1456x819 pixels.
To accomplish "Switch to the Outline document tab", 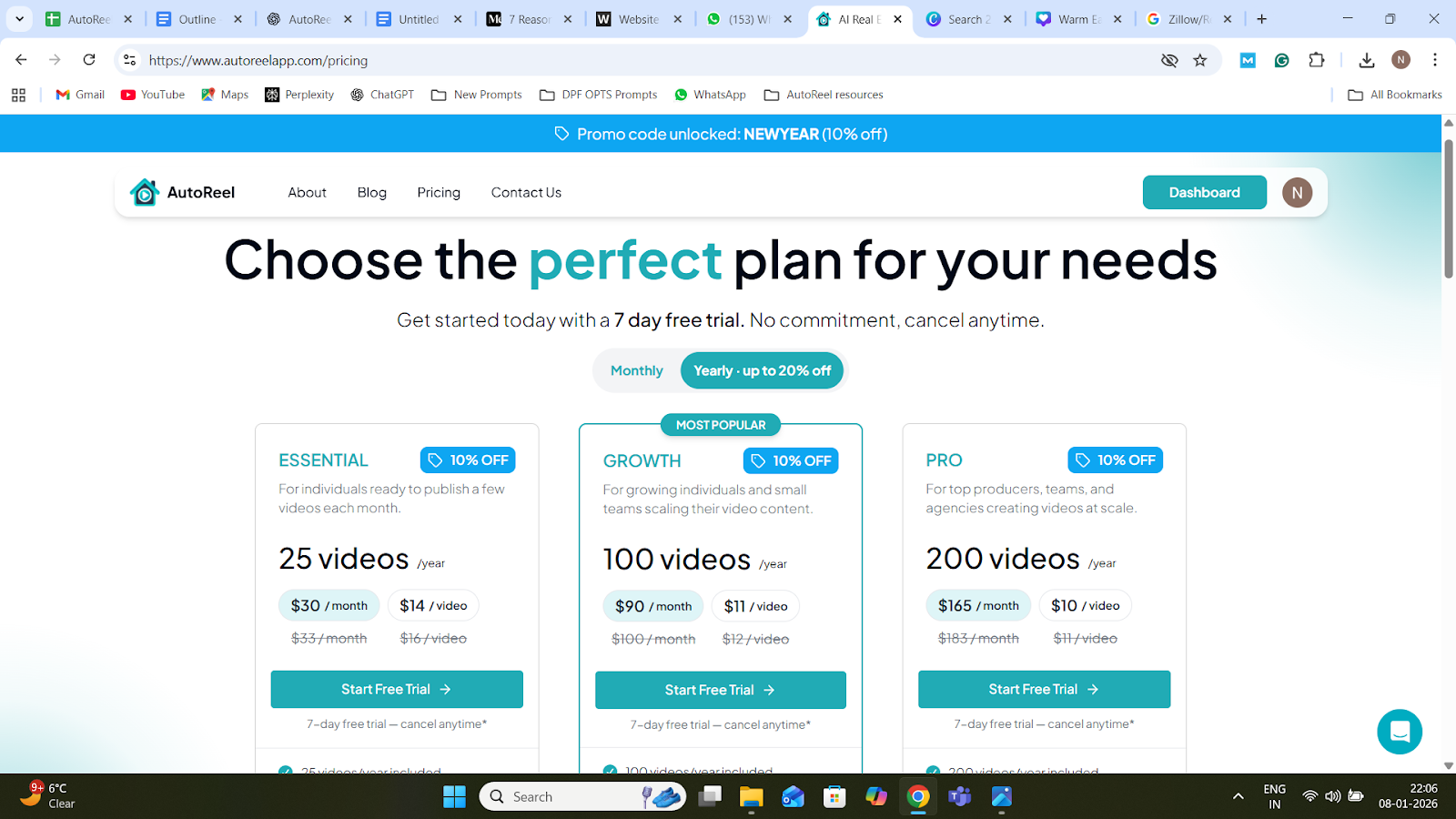I will [200, 19].
